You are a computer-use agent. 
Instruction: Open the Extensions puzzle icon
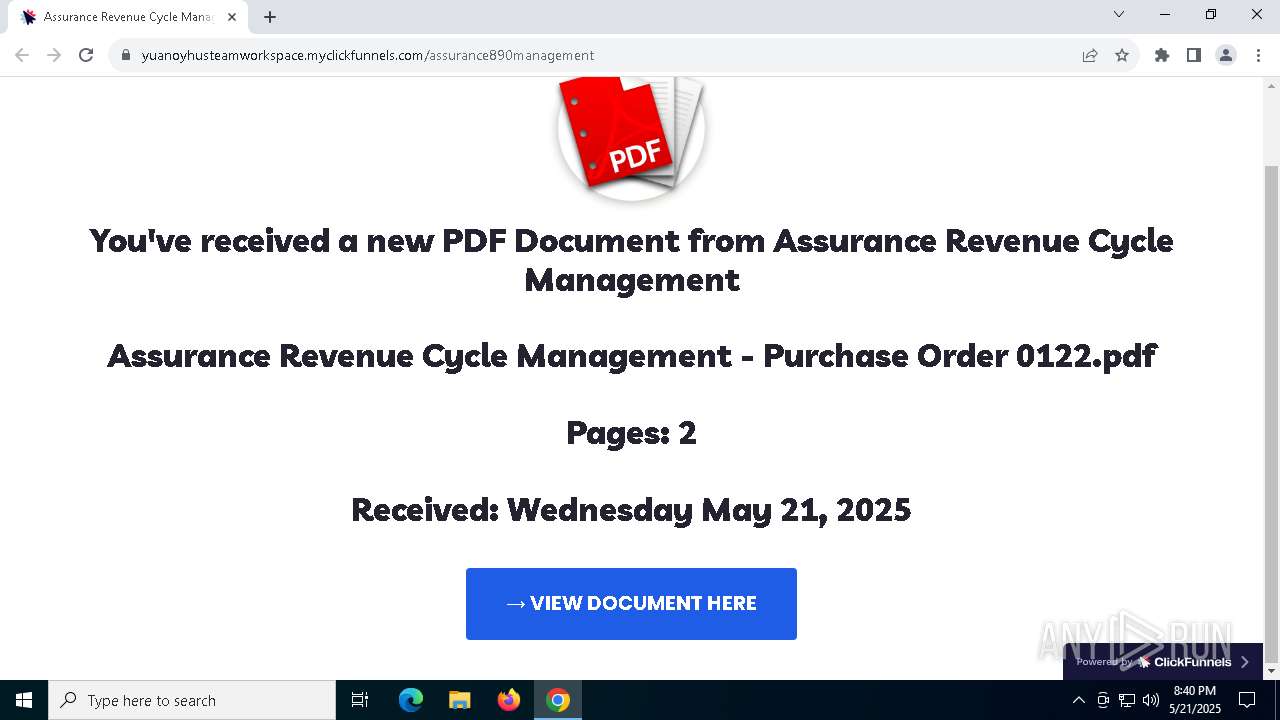tap(1162, 55)
